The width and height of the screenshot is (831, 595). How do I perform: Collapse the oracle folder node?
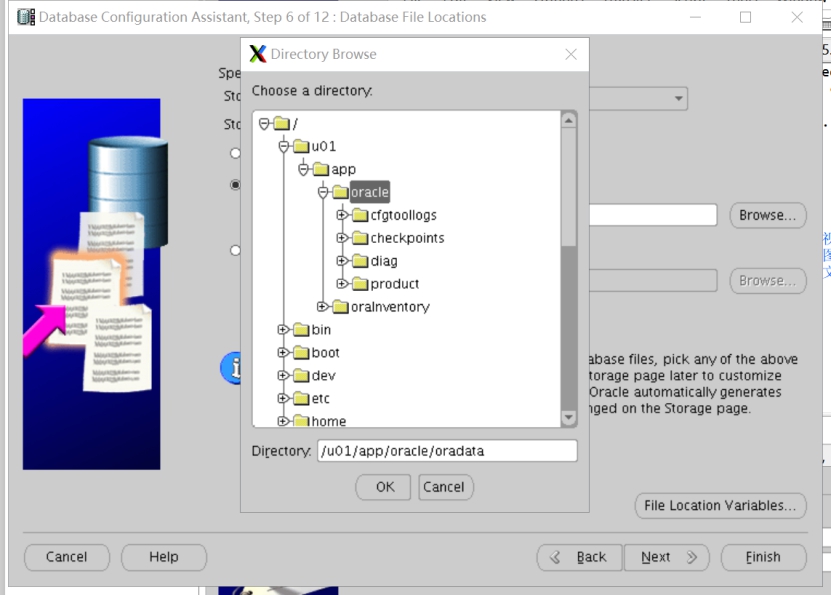[x=323, y=192]
